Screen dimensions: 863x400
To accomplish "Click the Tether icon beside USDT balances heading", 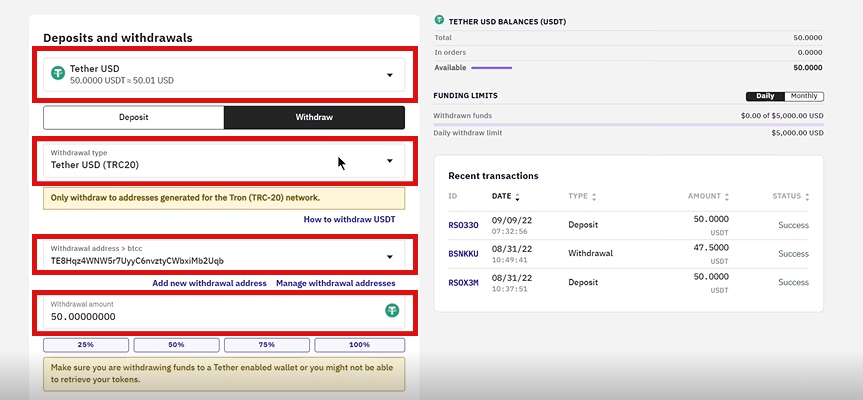I will point(439,20).
